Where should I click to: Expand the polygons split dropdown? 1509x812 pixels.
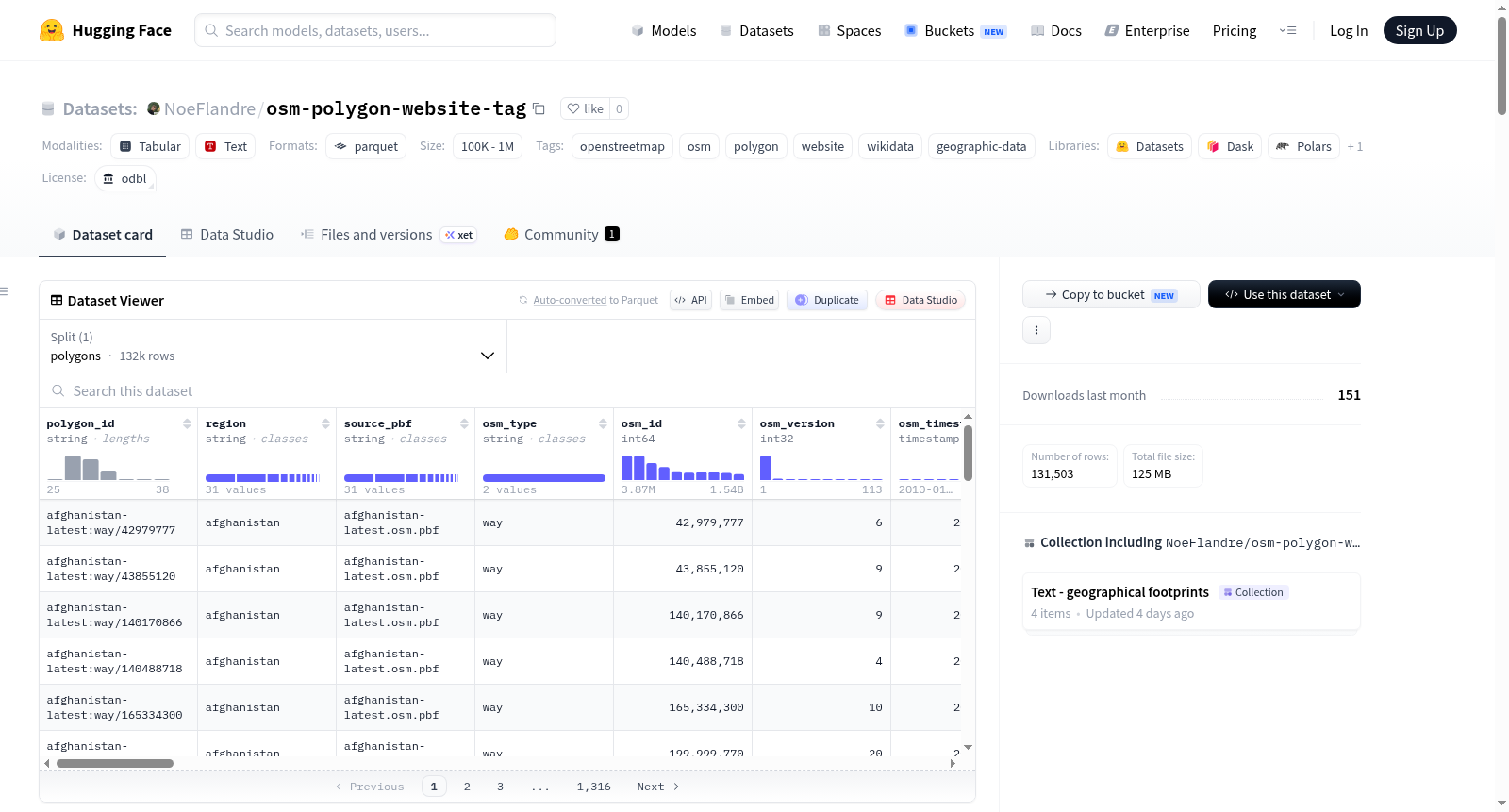[x=273, y=346]
